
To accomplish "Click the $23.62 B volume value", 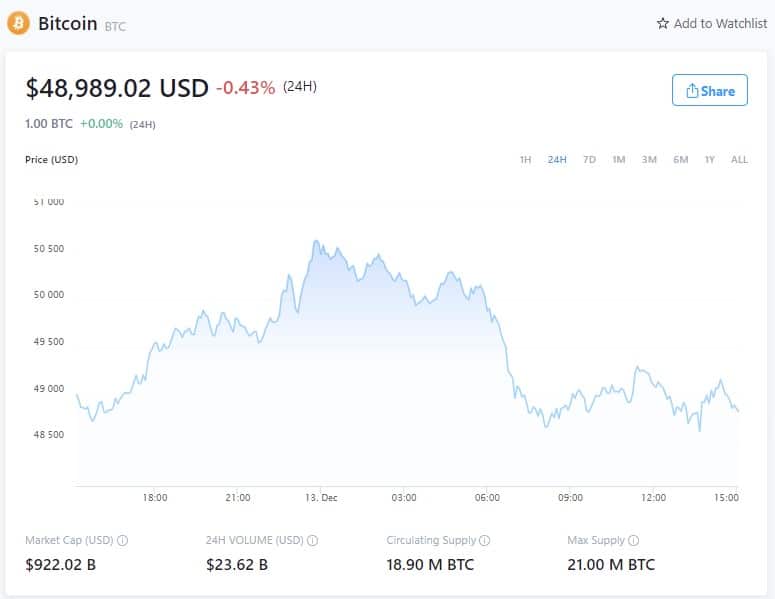I will [237, 564].
